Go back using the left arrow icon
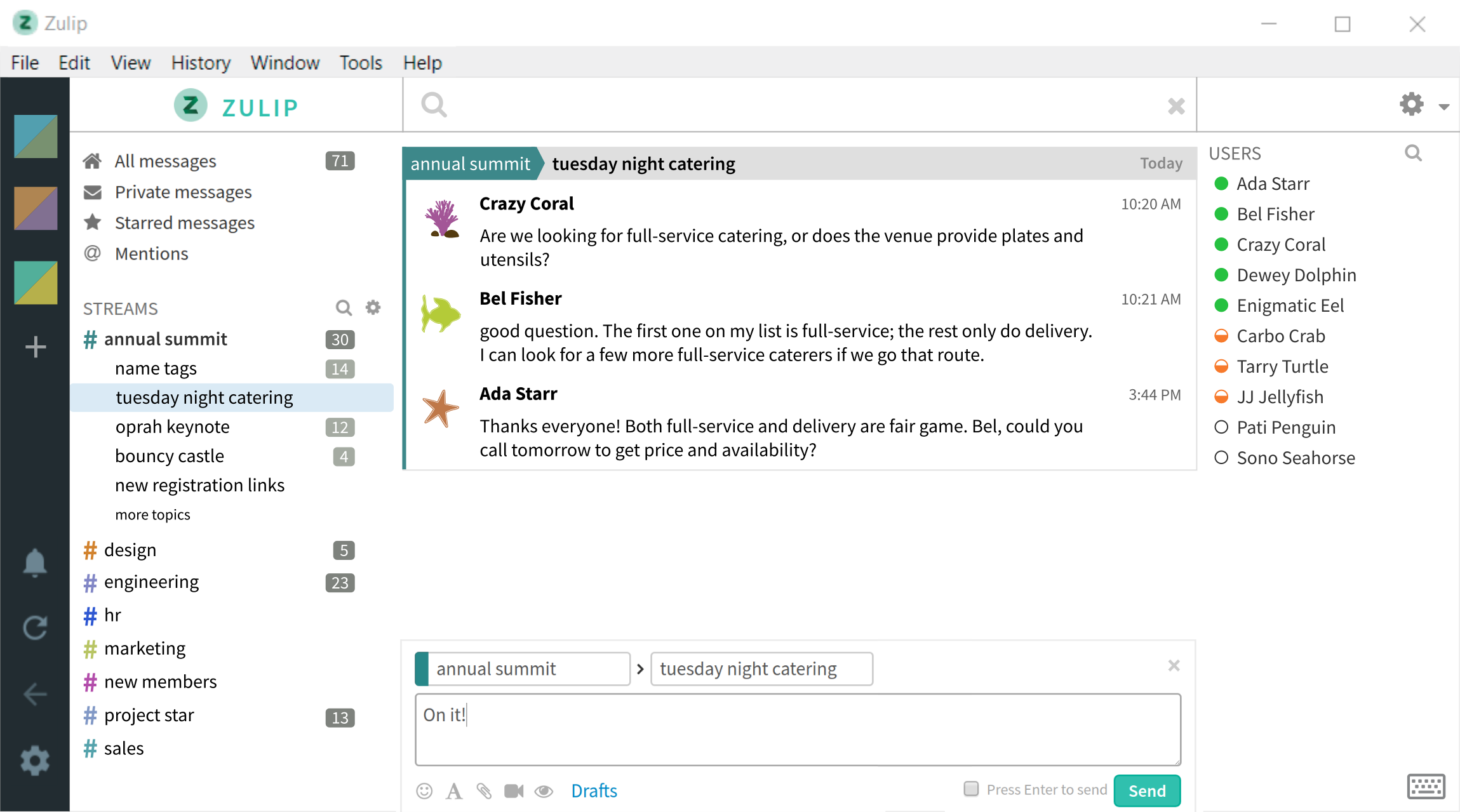The width and height of the screenshot is (1460, 812). coord(35,694)
